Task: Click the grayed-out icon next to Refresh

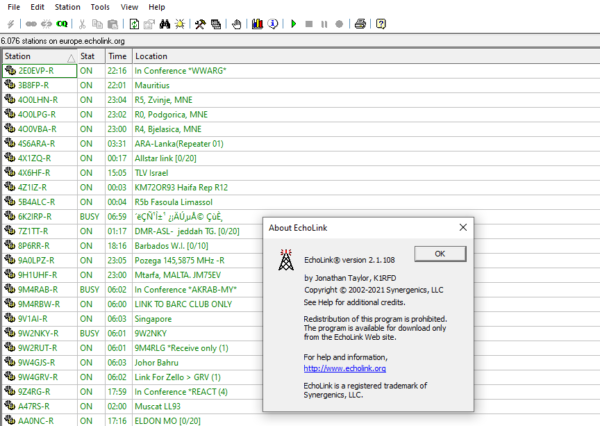Action: [x=149, y=24]
